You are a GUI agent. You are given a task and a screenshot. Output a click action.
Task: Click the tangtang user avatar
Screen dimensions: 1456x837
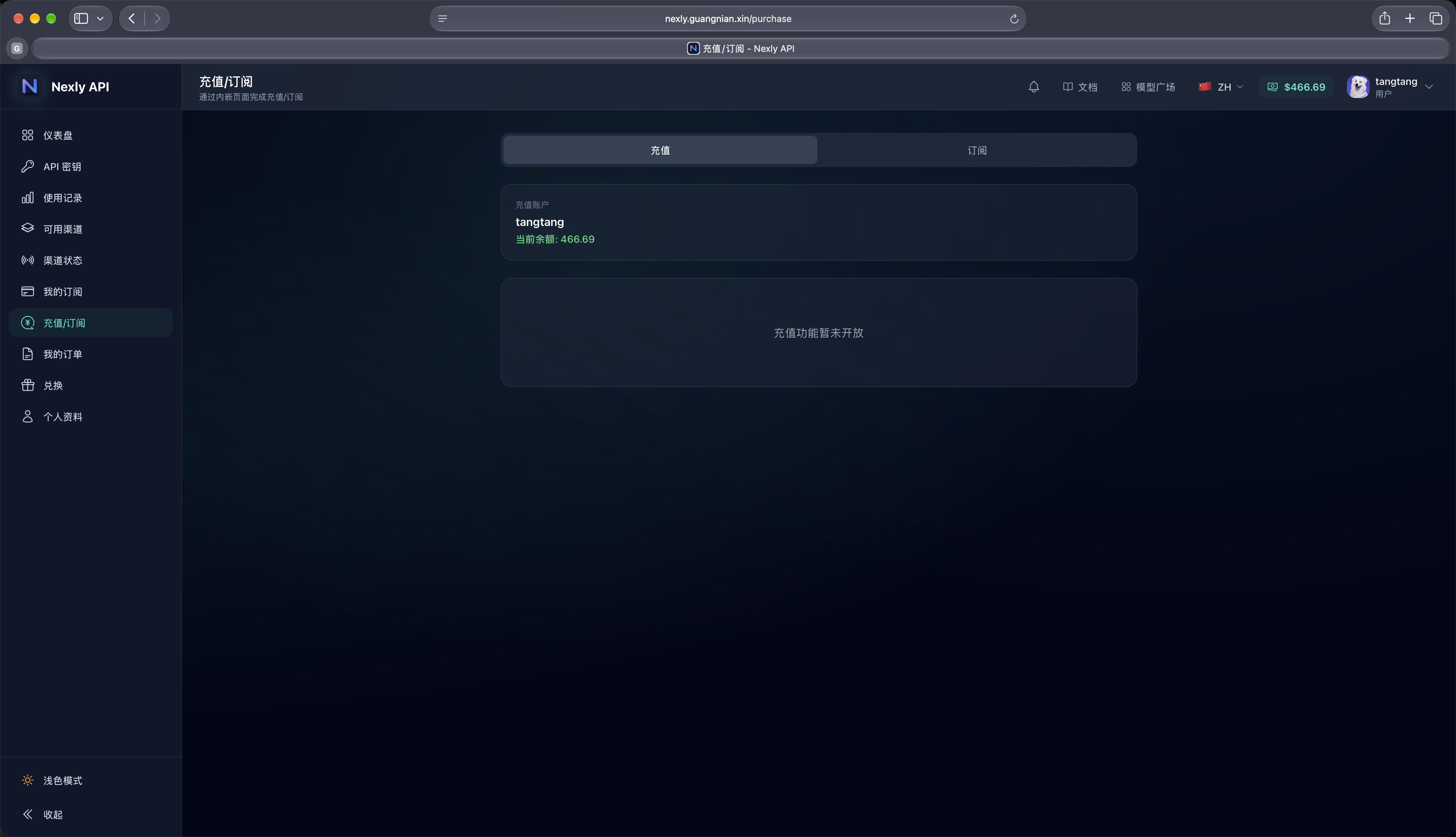1358,87
